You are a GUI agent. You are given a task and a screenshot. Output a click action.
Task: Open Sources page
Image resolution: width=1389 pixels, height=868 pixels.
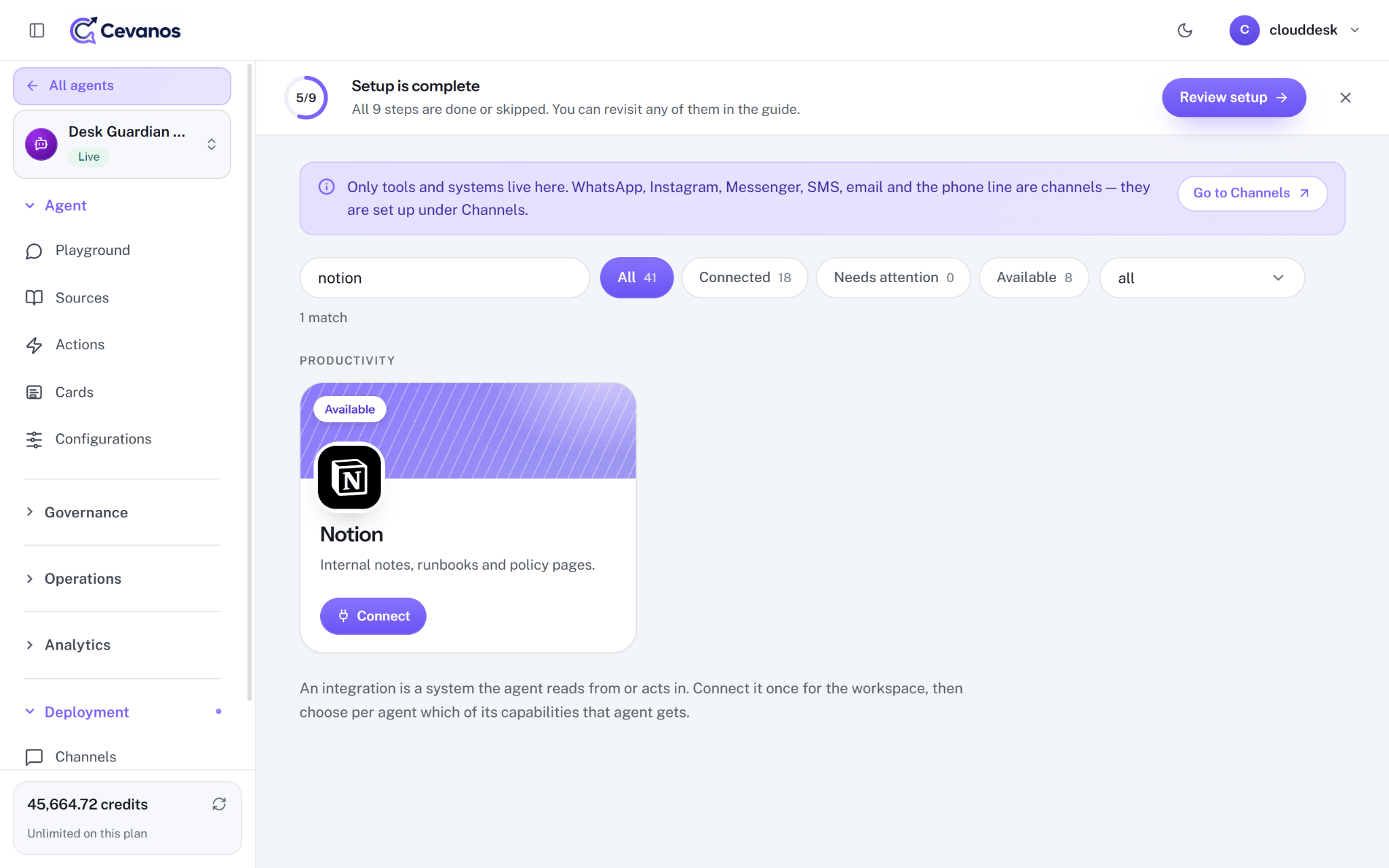(x=82, y=298)
